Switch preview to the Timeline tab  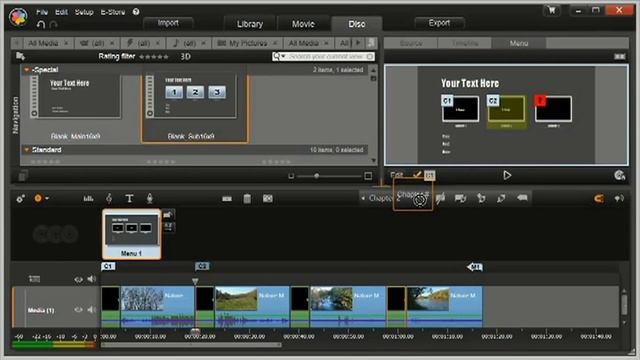pyautogui.click(x=465, y=43)
